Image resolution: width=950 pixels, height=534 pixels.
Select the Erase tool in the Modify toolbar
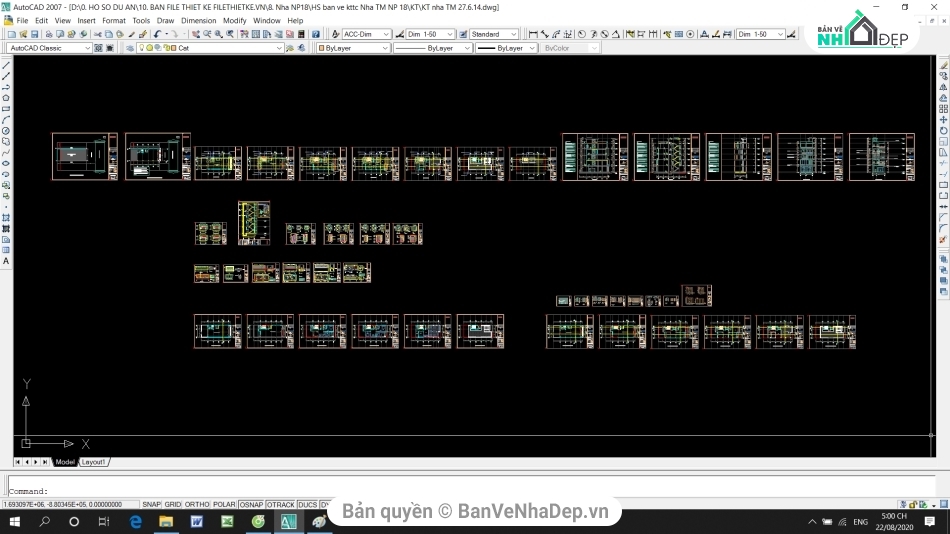943,65
